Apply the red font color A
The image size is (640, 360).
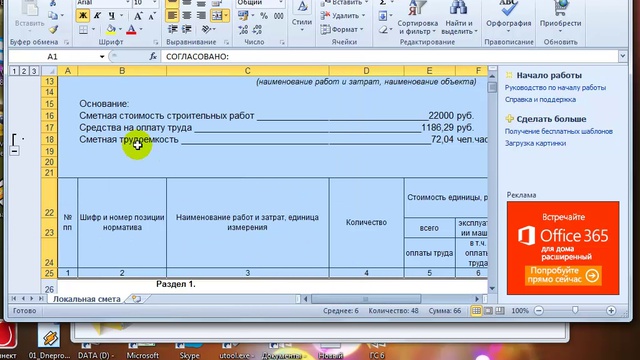131,29
